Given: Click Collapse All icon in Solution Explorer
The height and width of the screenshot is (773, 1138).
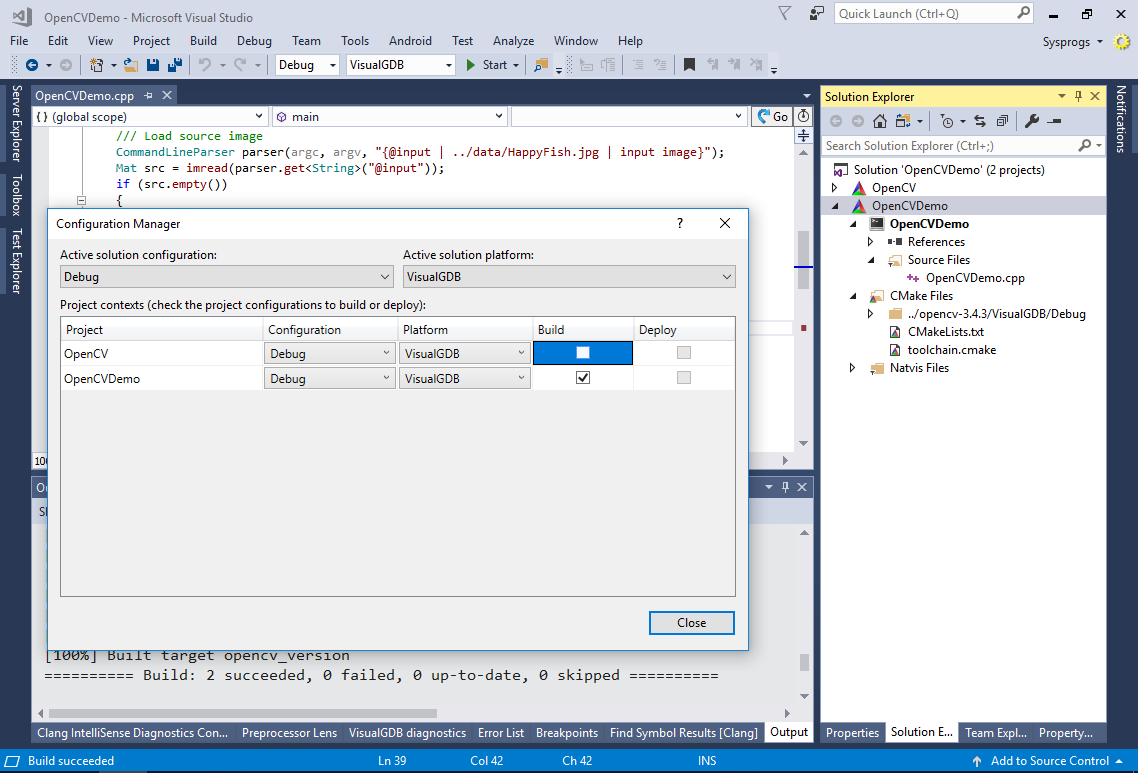Looking at the screenshot, I should click(1001, 121).
